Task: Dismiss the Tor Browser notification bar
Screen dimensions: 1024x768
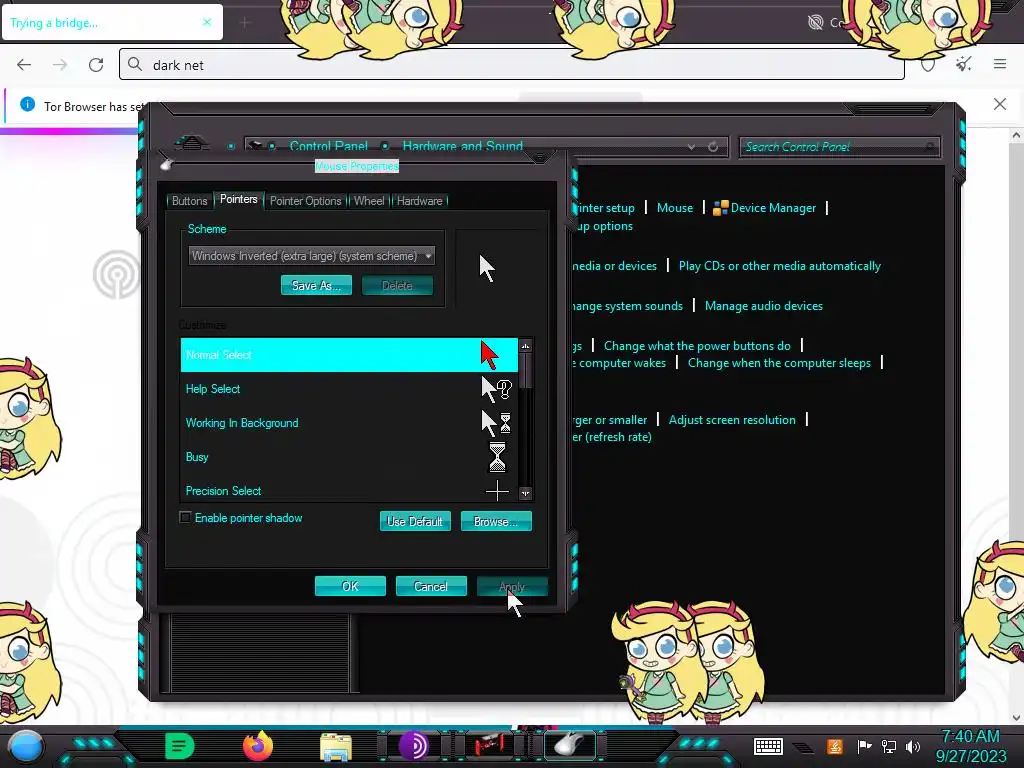Action: coord(1000,104)
